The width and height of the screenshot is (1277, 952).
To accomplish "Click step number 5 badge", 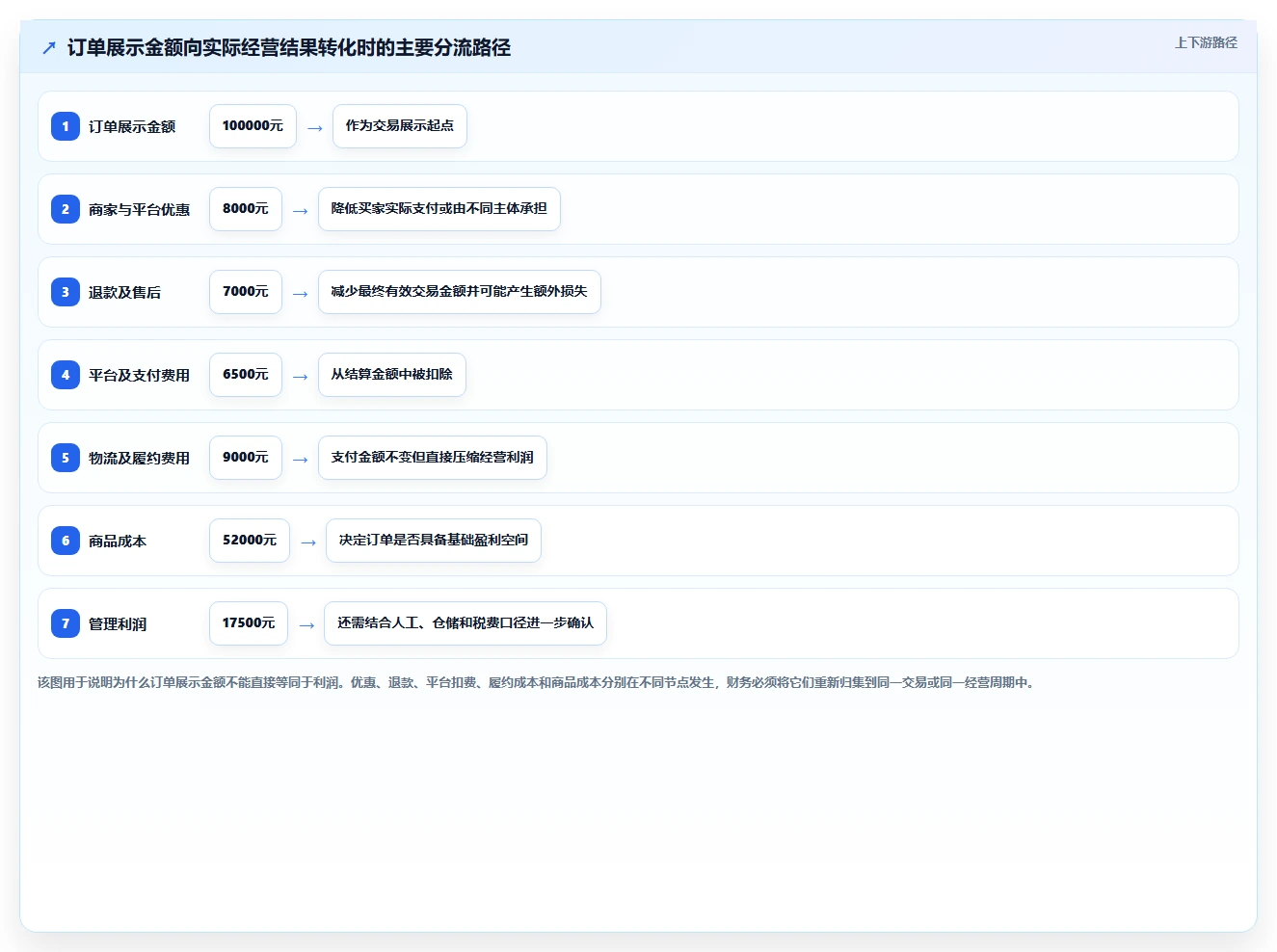I will [66, 458].
